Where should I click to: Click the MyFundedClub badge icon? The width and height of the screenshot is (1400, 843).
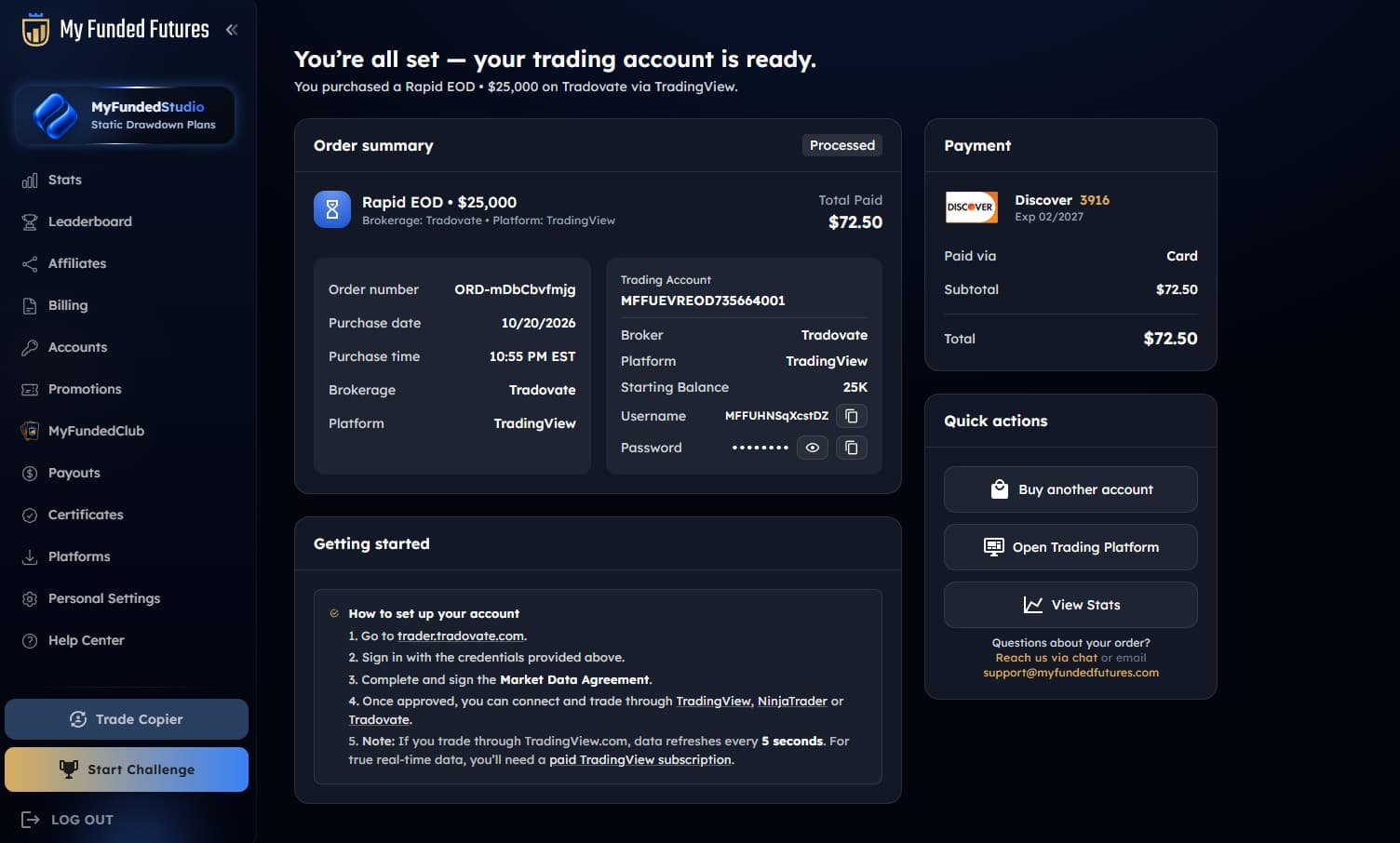point(30,432)
